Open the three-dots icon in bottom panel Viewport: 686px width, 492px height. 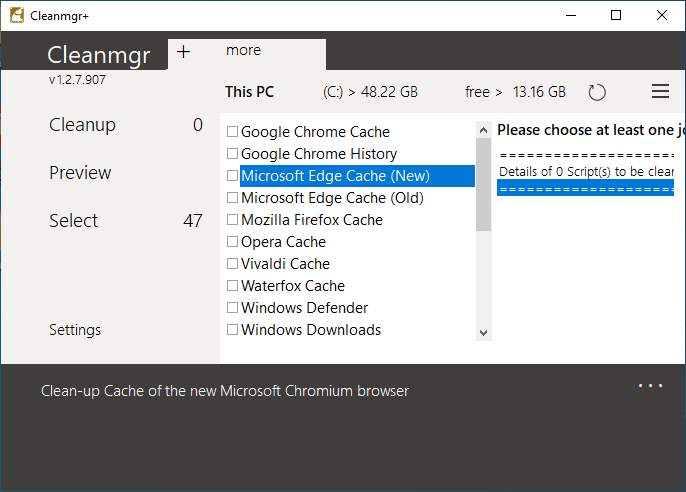click(650, 386)
